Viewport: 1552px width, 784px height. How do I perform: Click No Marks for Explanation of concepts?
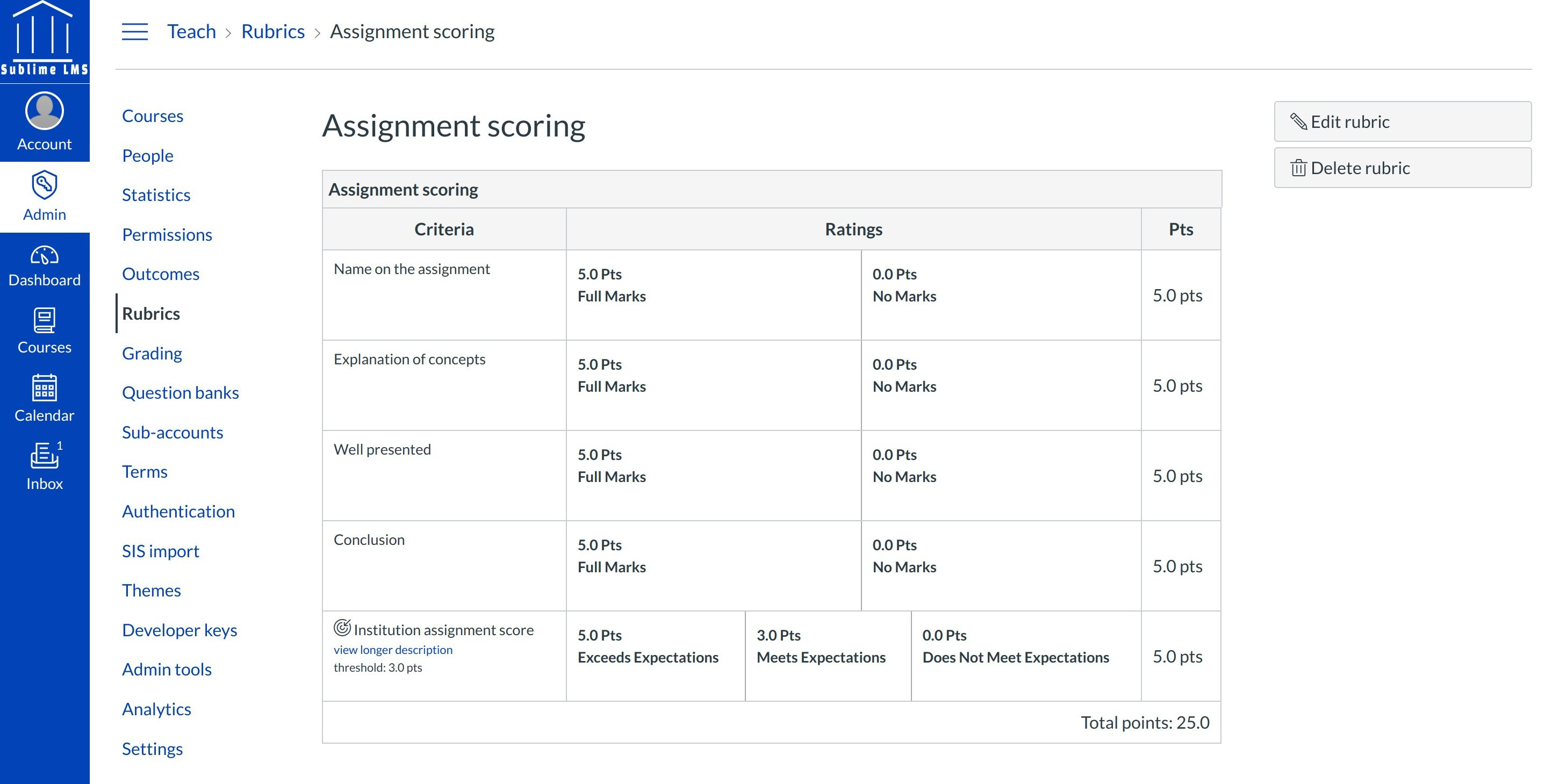[904, 386]
